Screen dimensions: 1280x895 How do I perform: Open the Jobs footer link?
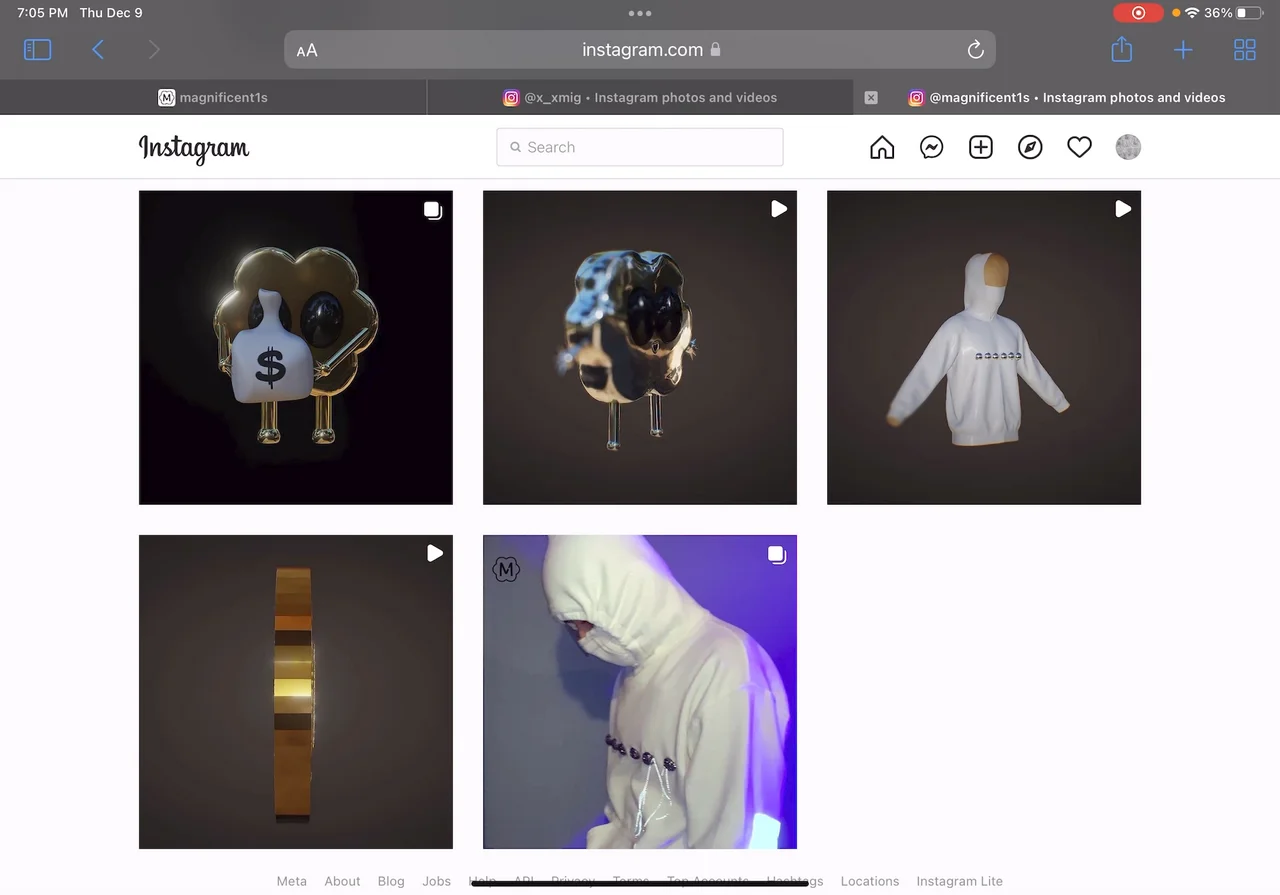pyautogui.click(x=437, y=881)
